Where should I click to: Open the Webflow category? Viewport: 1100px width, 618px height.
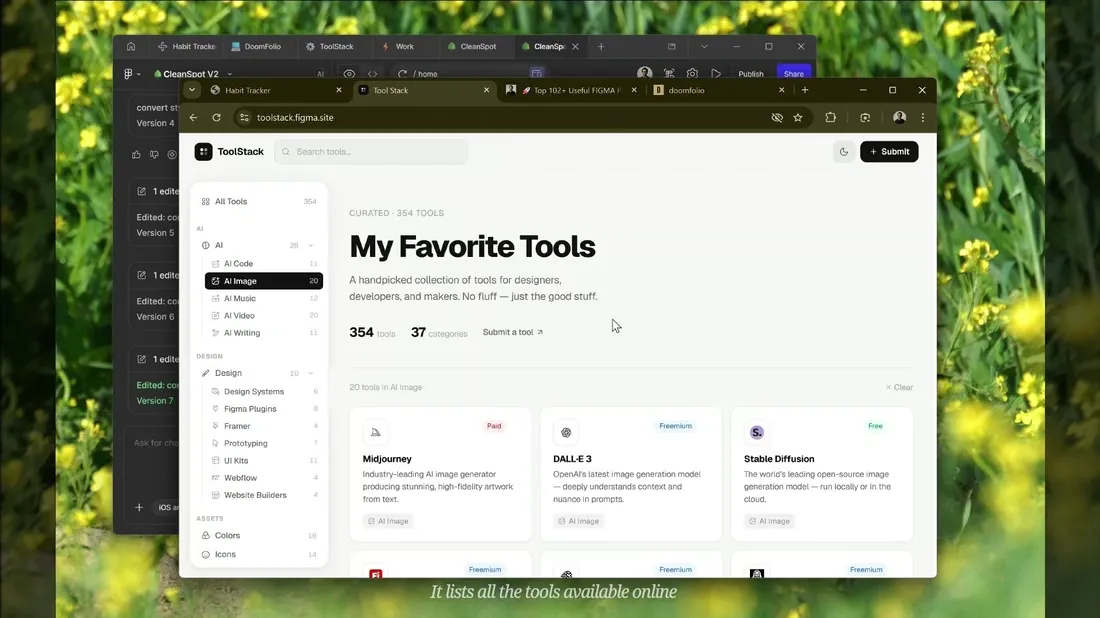click(x=264, y=478)
